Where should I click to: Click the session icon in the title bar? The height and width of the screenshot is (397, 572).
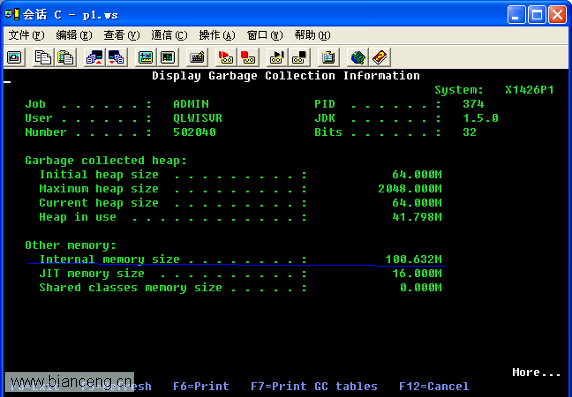pyautogui.click(x=12, y=15)
